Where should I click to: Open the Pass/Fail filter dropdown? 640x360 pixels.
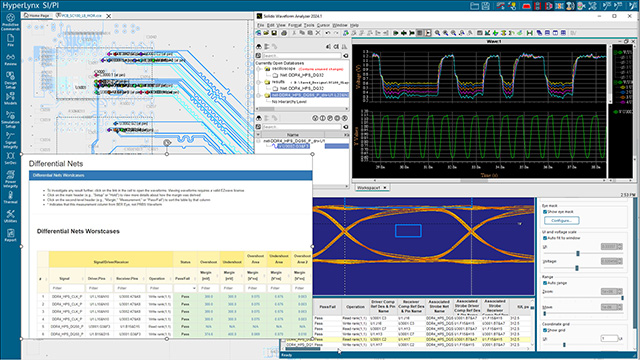tap(185, 288)
